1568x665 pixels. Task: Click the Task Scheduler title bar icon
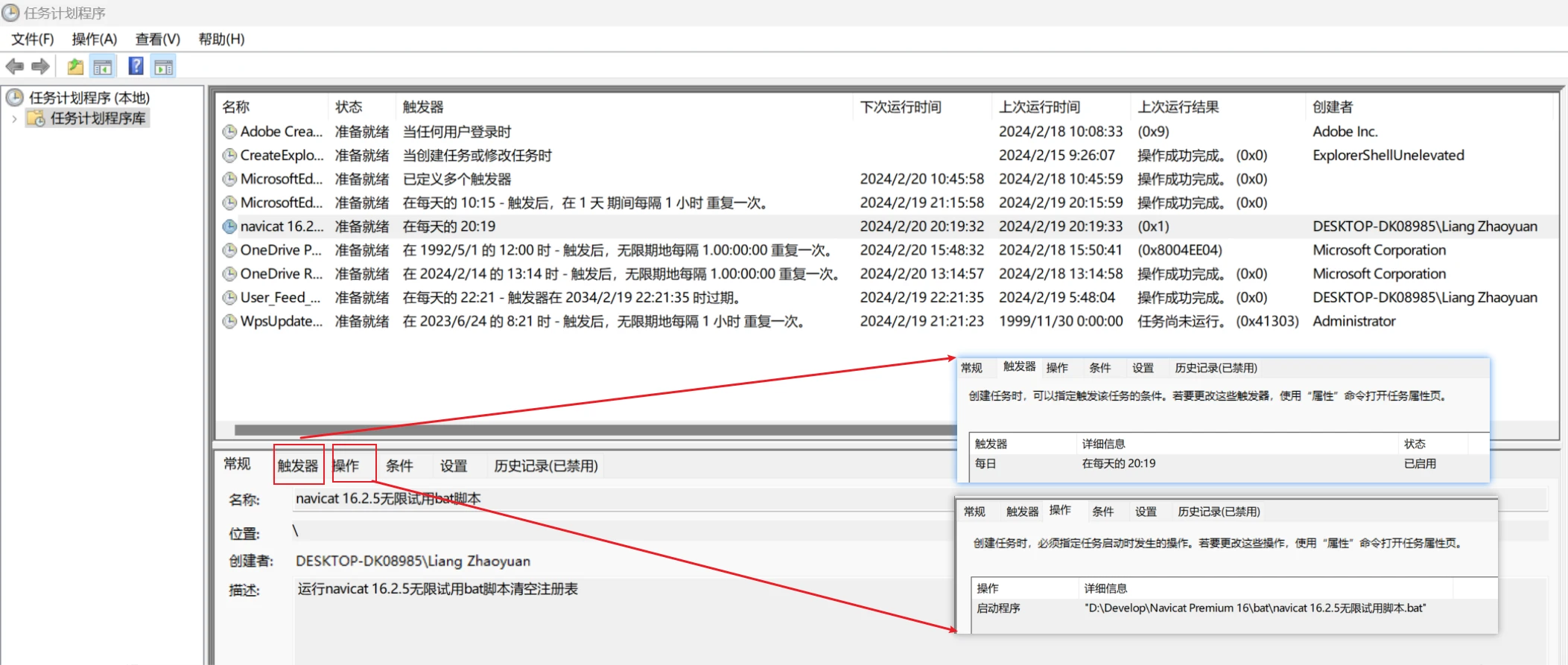10,13
